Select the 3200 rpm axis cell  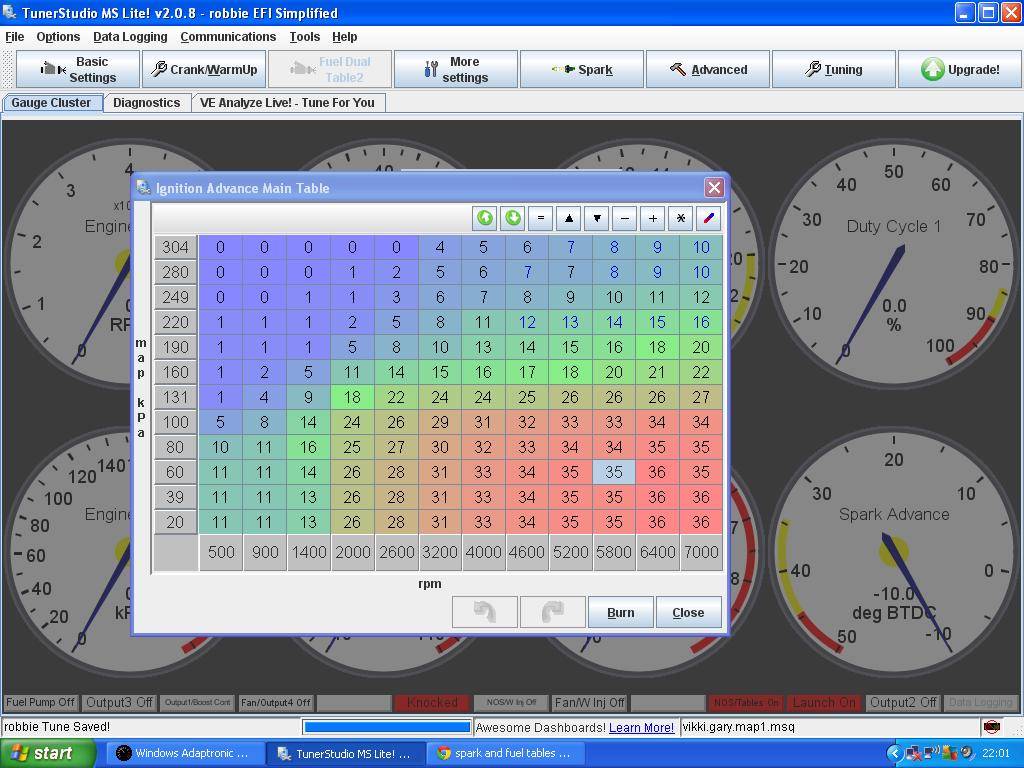440,552
